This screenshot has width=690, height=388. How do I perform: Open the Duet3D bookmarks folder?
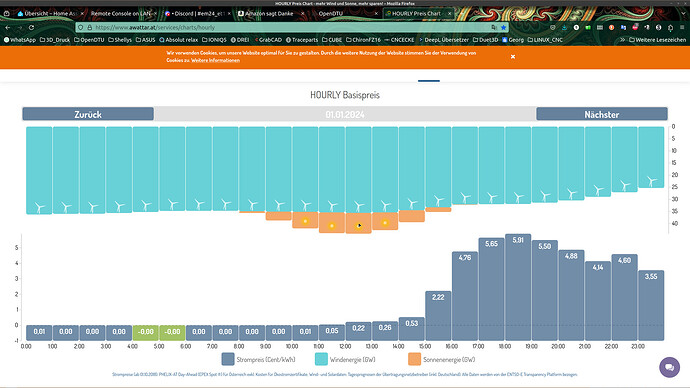point(485,40)
